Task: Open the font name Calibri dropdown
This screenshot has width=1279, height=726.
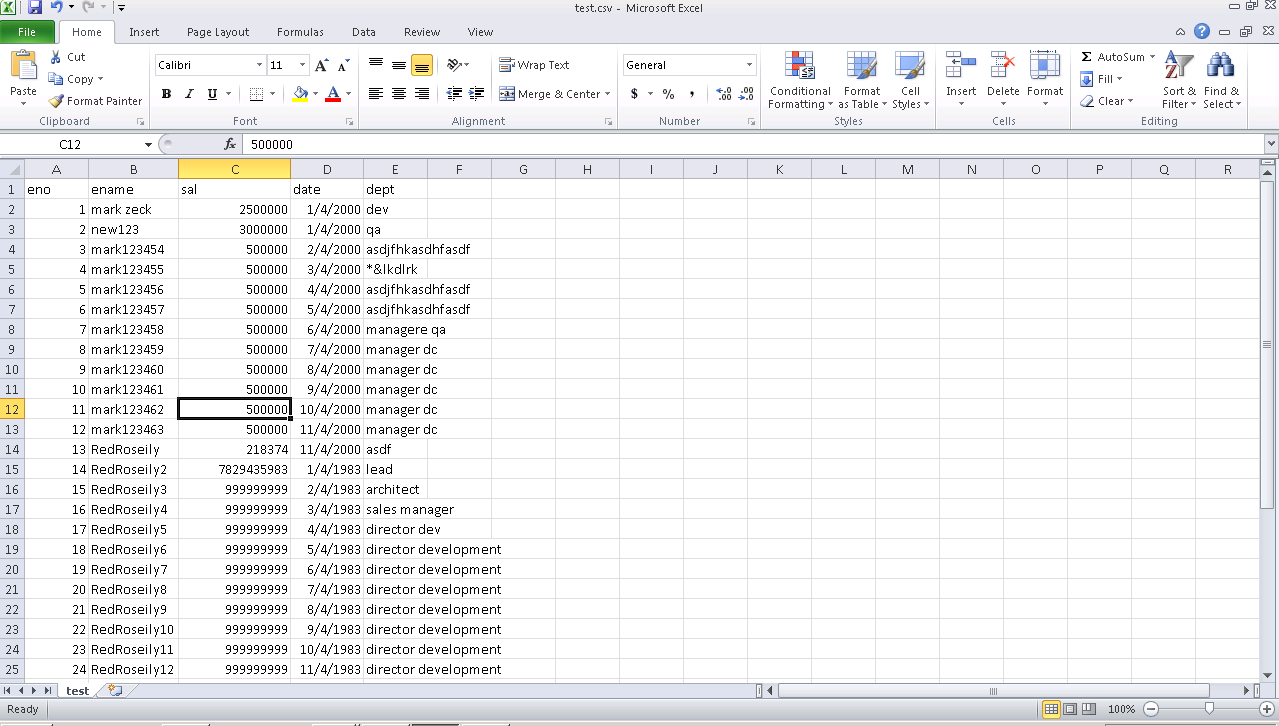Action: (x=259, y=65)
